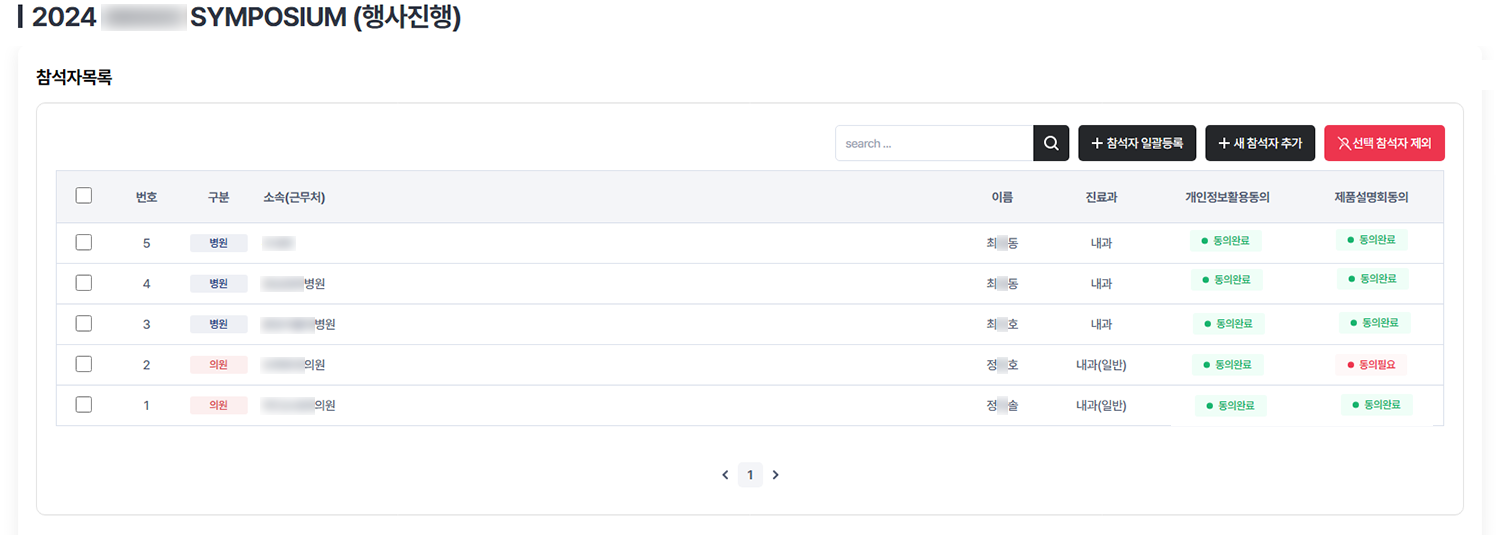
Task: Focus the search input field
Action: [934, 143]
